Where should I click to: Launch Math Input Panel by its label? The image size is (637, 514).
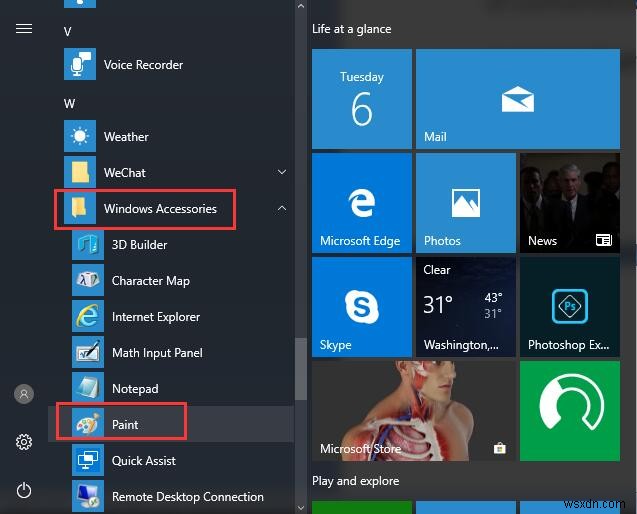coord(157,353)
